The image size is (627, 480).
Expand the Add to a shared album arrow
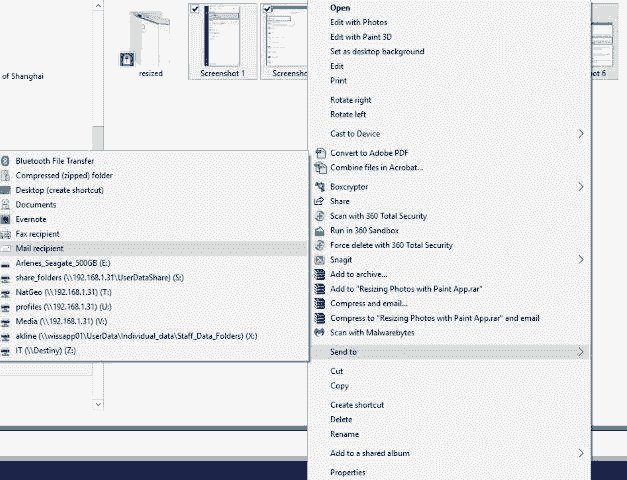(581, 453)
